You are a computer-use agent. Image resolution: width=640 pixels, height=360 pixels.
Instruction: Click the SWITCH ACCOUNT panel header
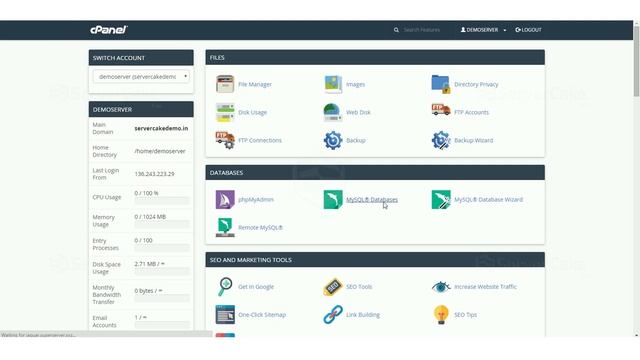coord(141,58)
